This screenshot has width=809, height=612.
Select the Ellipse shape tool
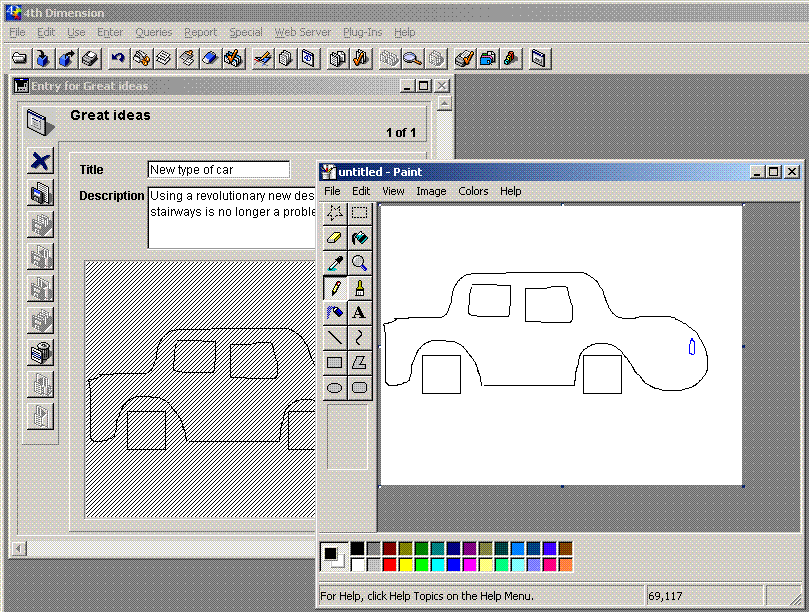pyautogui.click(x=335, y=388)
